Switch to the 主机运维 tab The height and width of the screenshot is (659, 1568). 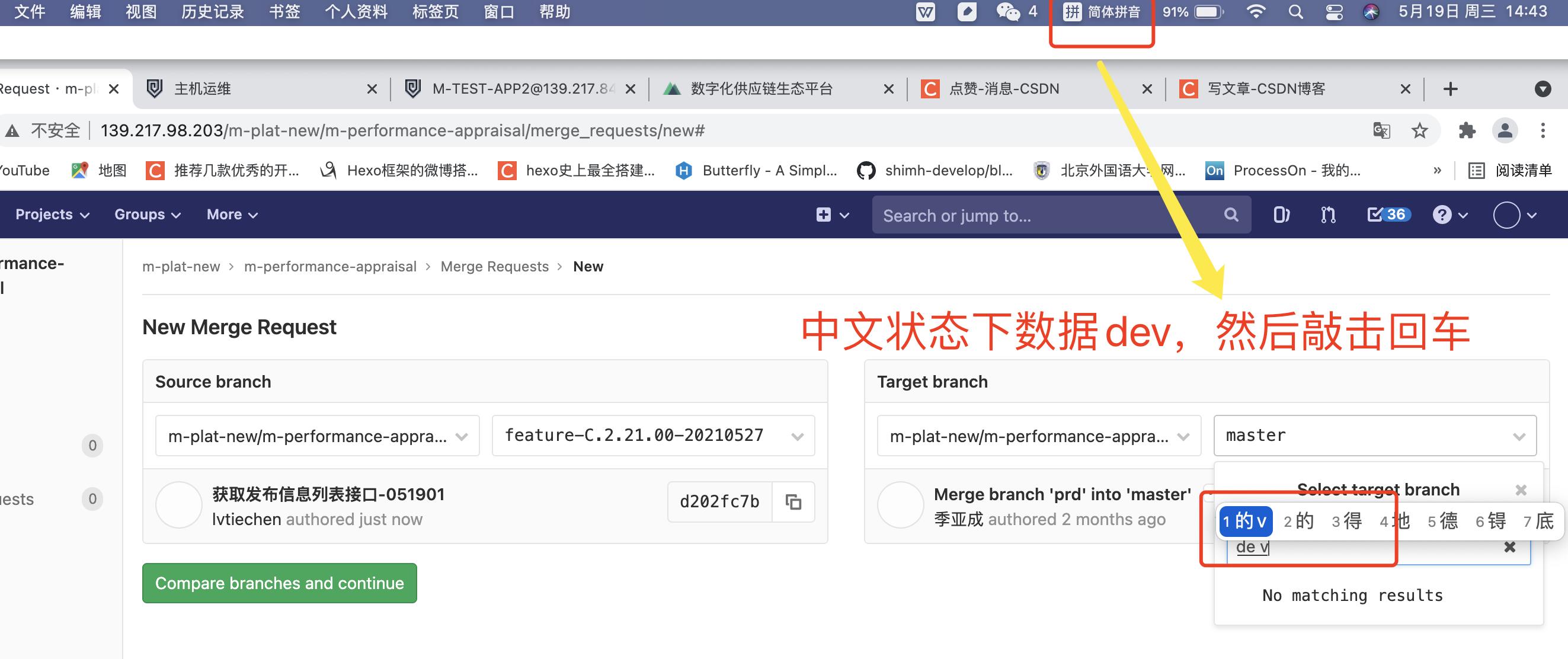(262, 89)
